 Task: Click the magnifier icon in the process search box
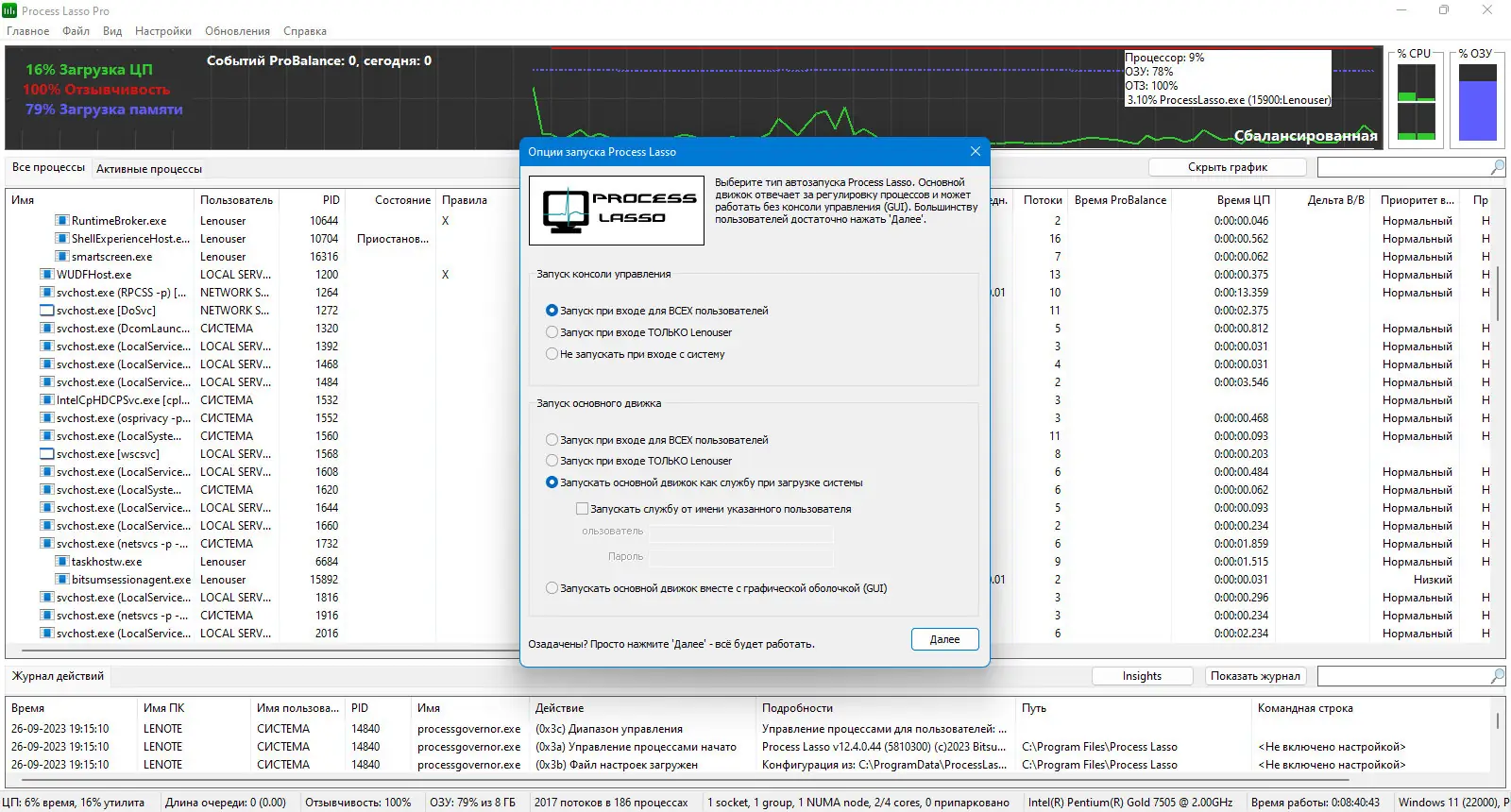click(1497, 167)
